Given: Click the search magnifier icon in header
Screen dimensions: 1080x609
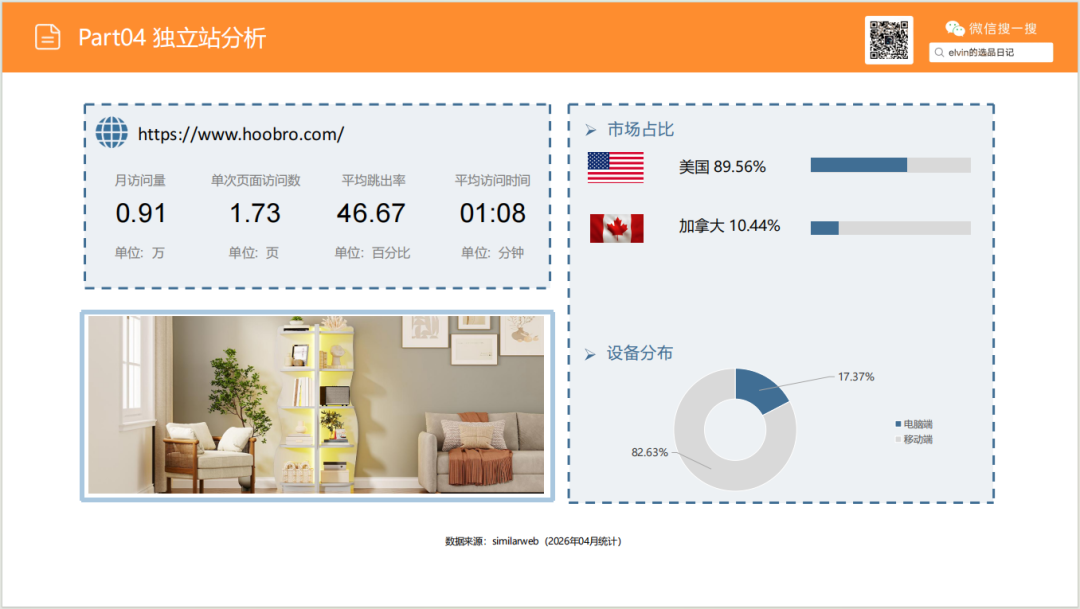Looking at the screenshot, I should click(939, 52).
